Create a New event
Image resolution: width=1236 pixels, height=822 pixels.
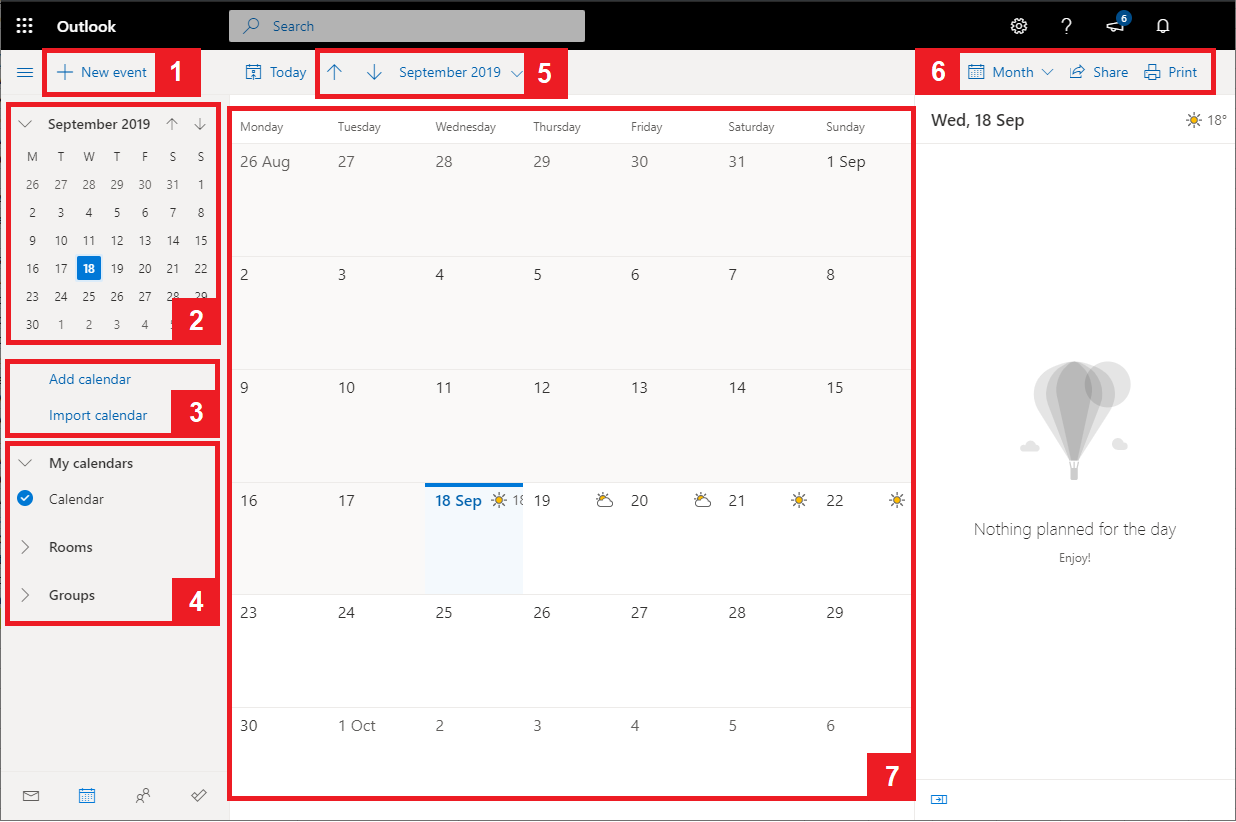[x=102, y=72]
